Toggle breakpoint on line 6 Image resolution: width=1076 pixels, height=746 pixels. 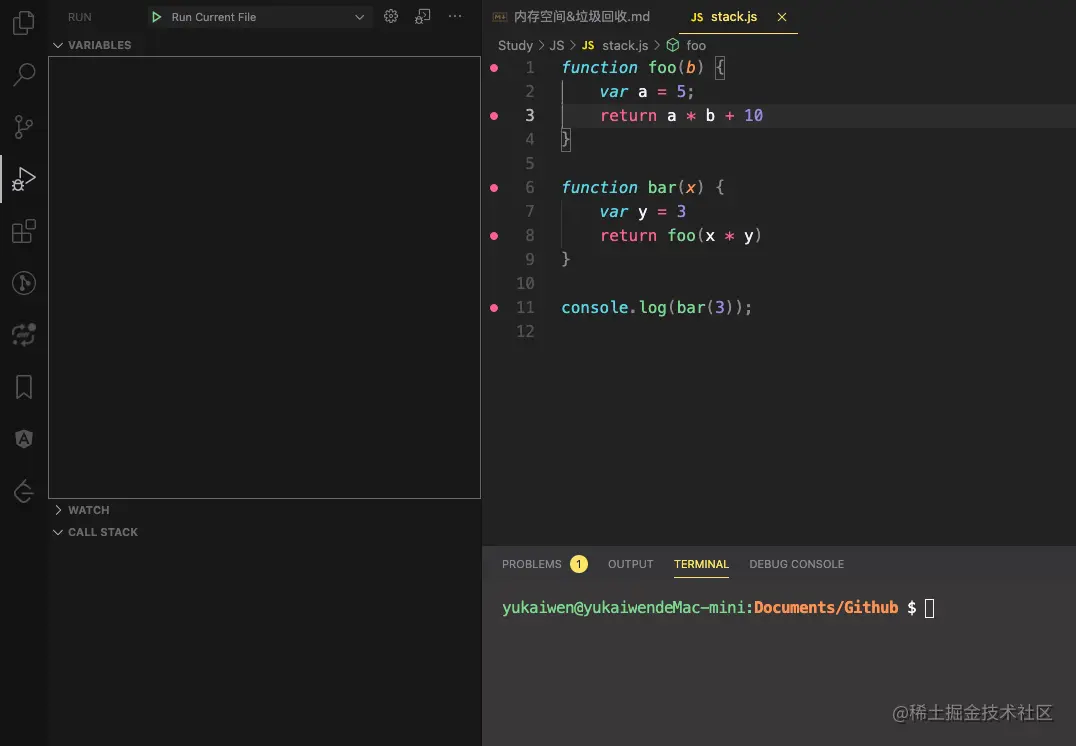coord(494,188)
